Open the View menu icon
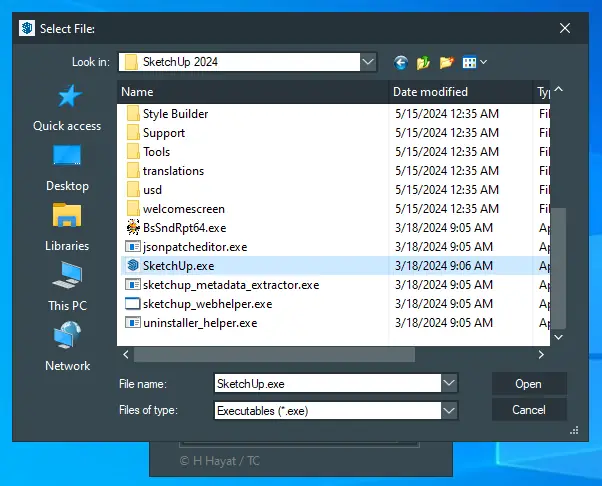602x486 pixels. pyautogui.click(x=475, y=62)
